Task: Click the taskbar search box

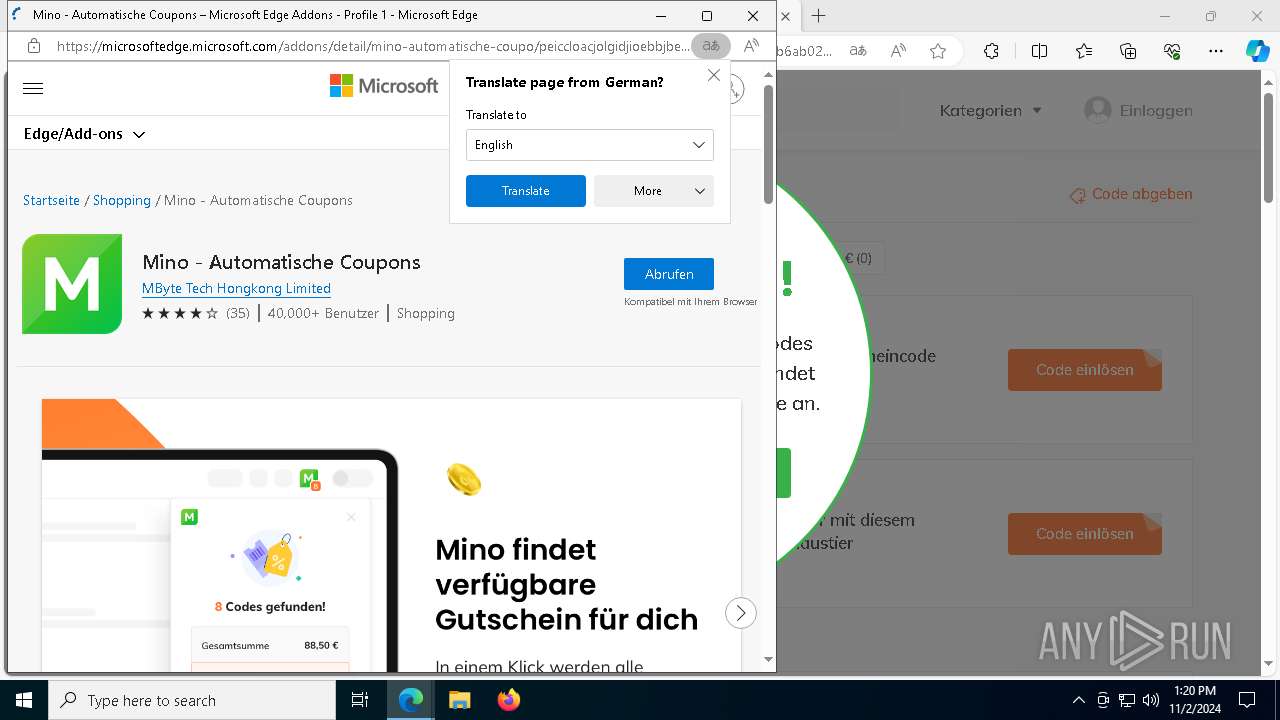Action: pos(192,700)
